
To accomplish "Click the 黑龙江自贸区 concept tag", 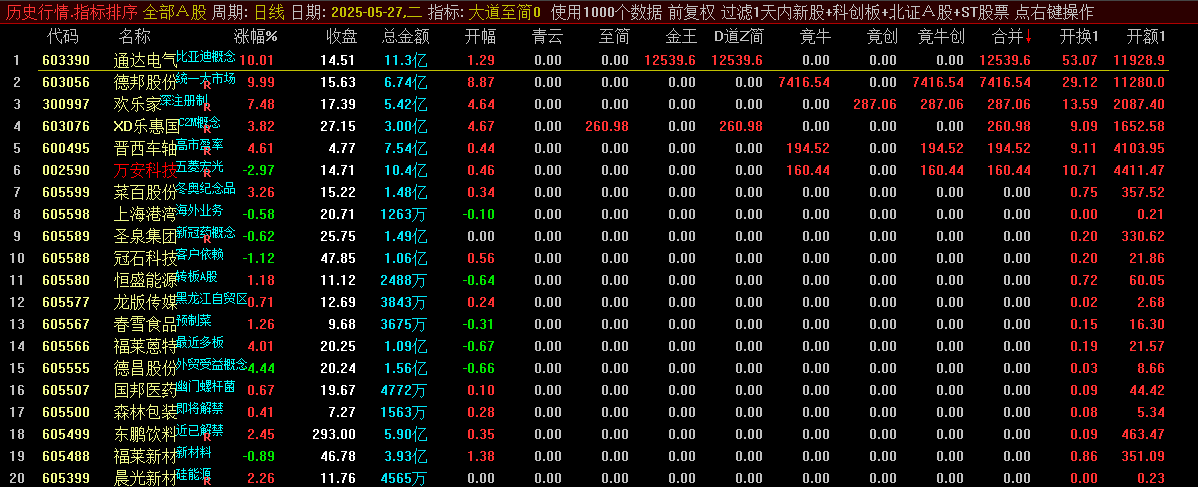I will coord(212,298).
